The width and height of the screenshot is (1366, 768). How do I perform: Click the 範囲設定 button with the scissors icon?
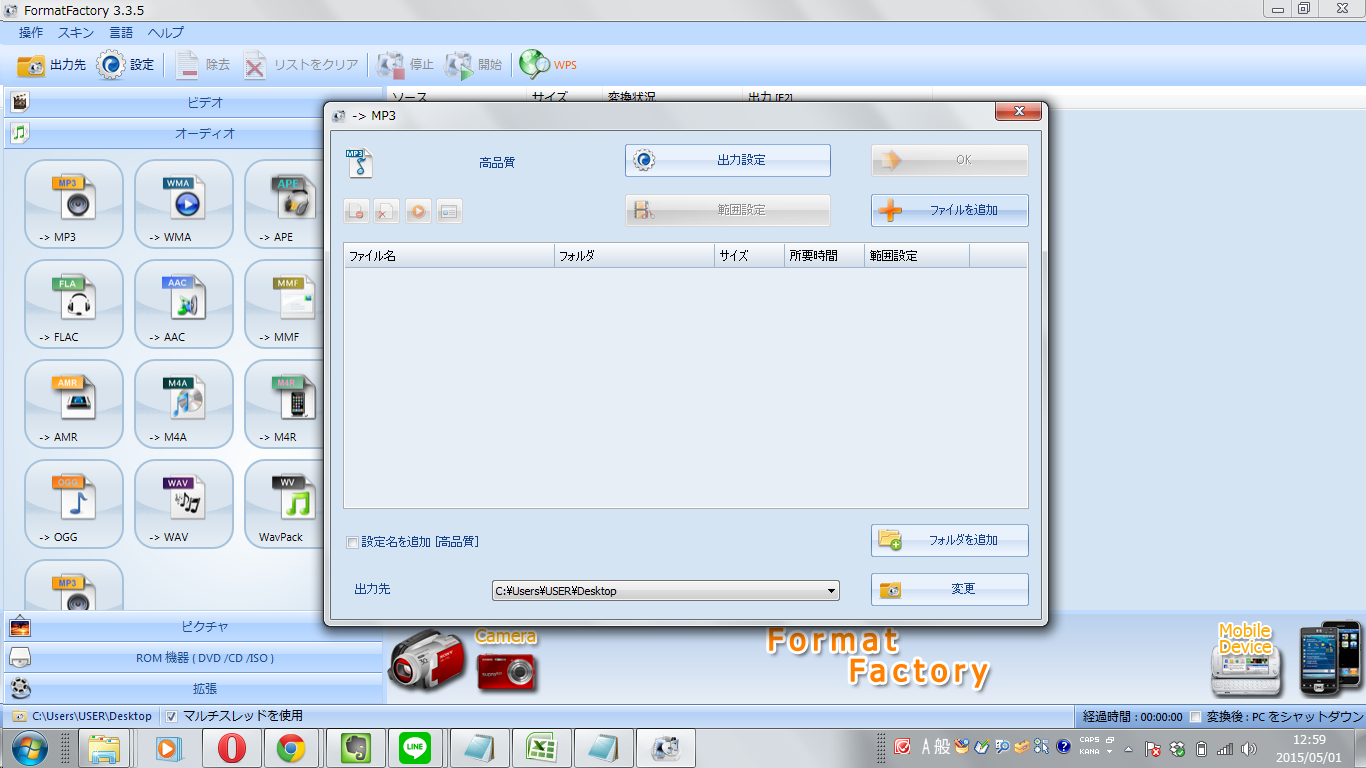(728, 210)
